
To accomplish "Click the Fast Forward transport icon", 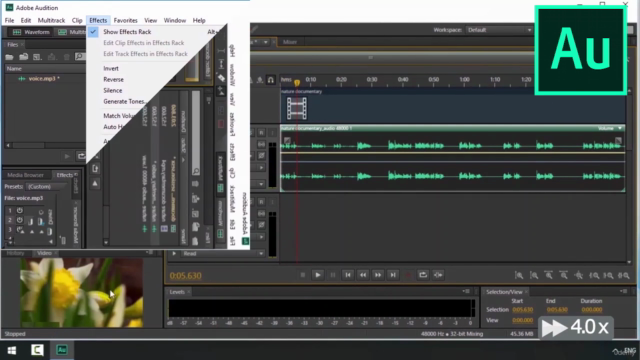I will tap(378, 275).
